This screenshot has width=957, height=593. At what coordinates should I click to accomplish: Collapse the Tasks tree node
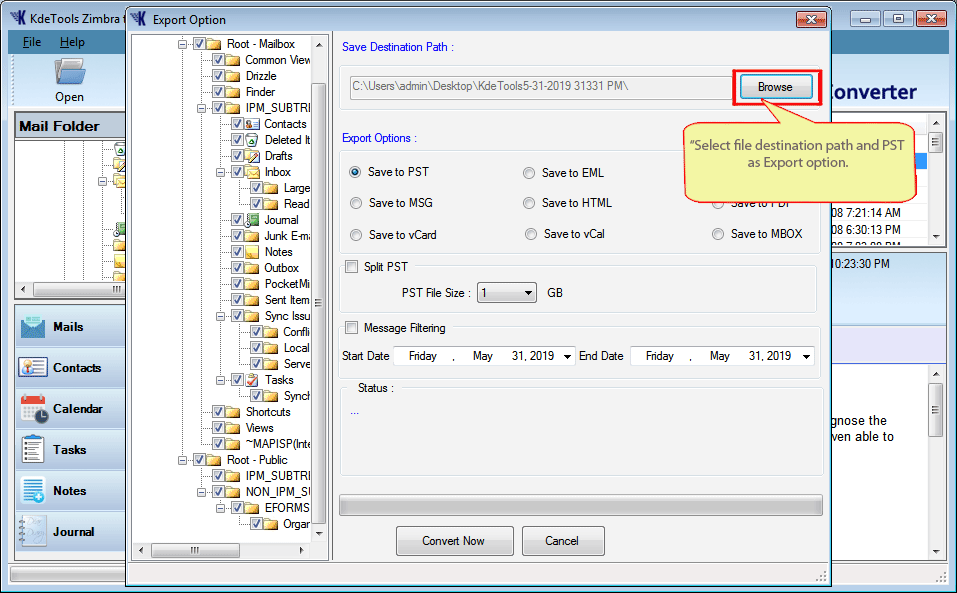point(220,380)
